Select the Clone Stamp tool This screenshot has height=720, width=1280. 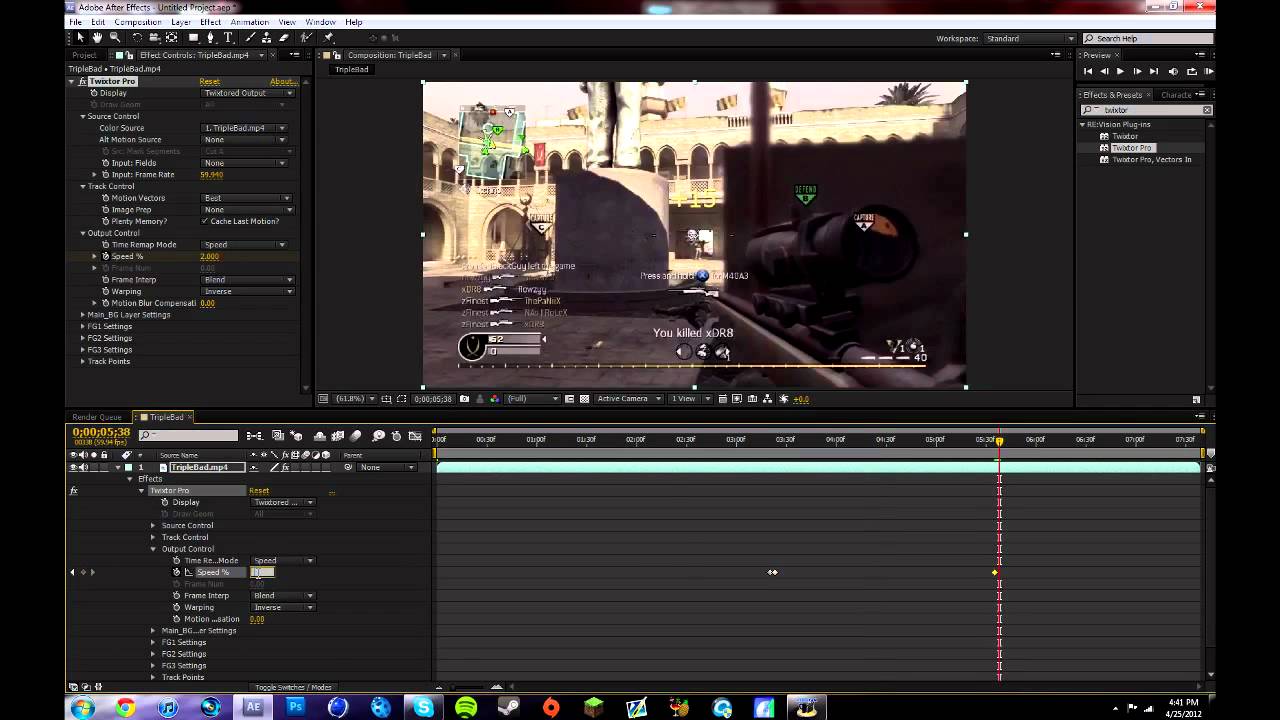point(266,38)
